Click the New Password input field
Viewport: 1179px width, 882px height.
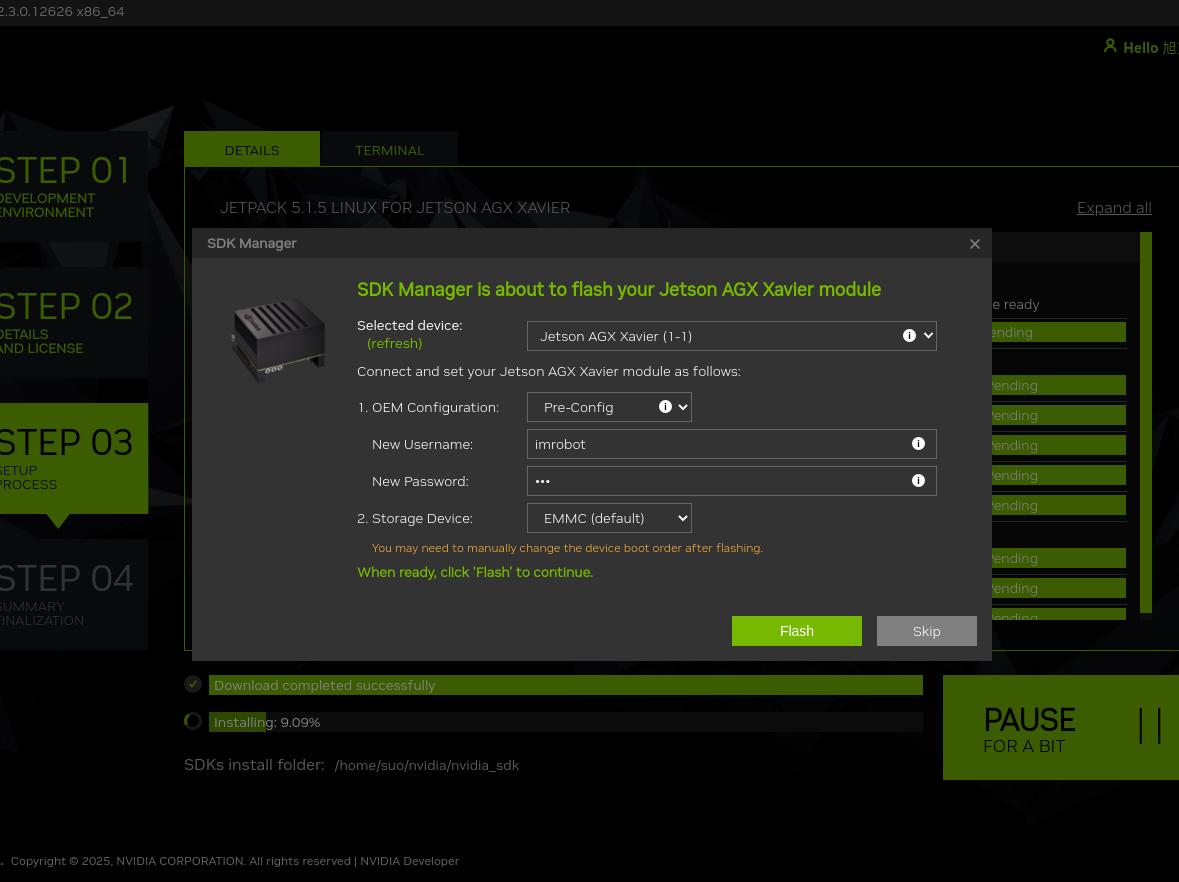(731, 481)
